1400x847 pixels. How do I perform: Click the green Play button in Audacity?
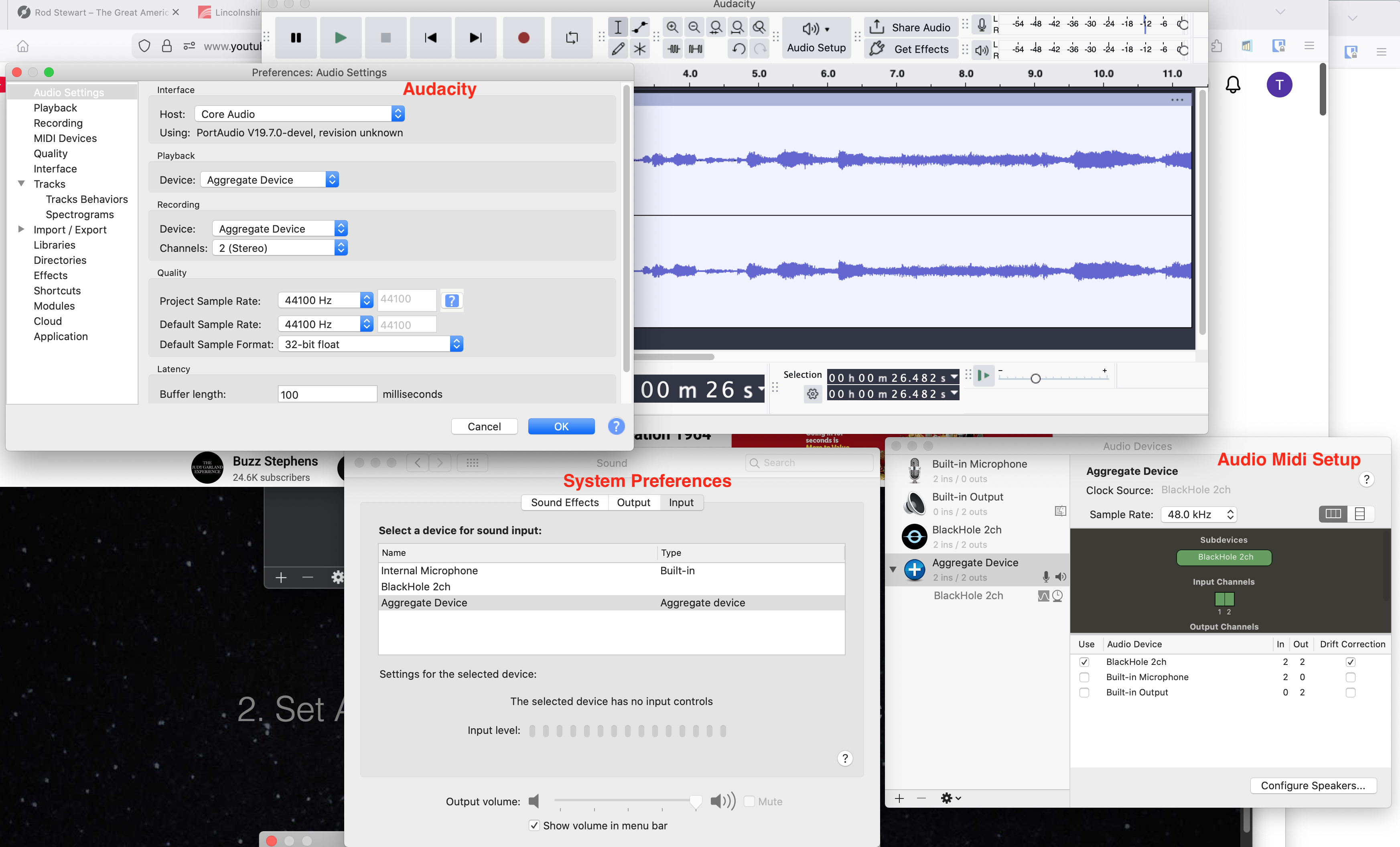coord(340,37)
